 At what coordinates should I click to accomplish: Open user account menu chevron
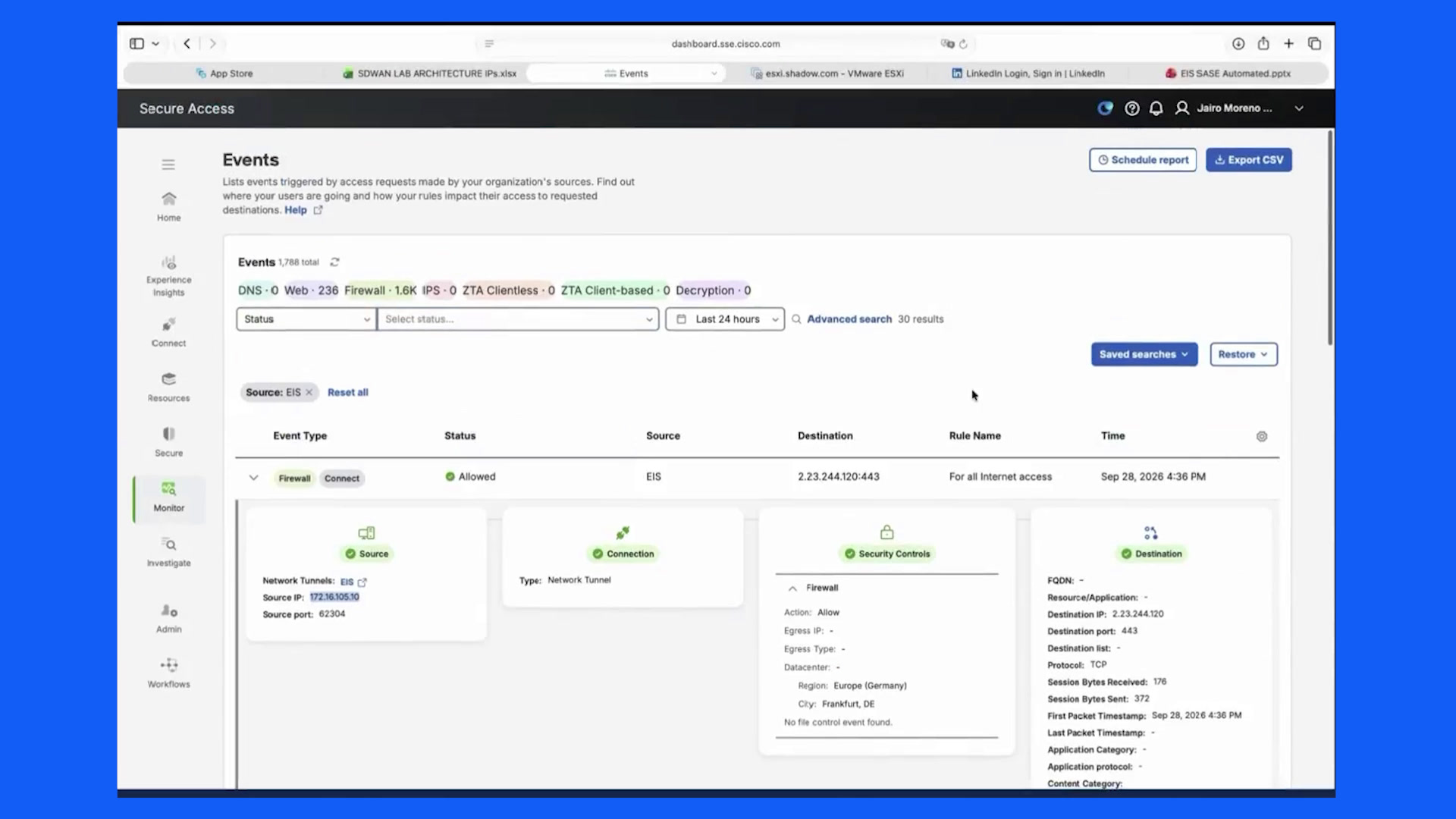[x=1299, y=108]
